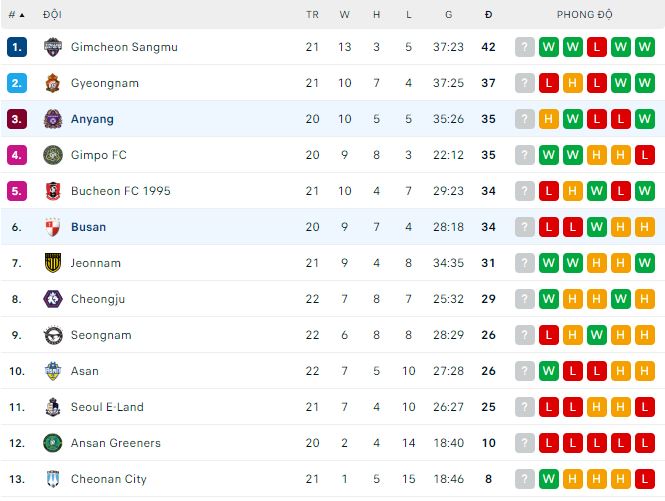Click the Busan team logo
Screen dimensions: 665x501
[53, 227]
